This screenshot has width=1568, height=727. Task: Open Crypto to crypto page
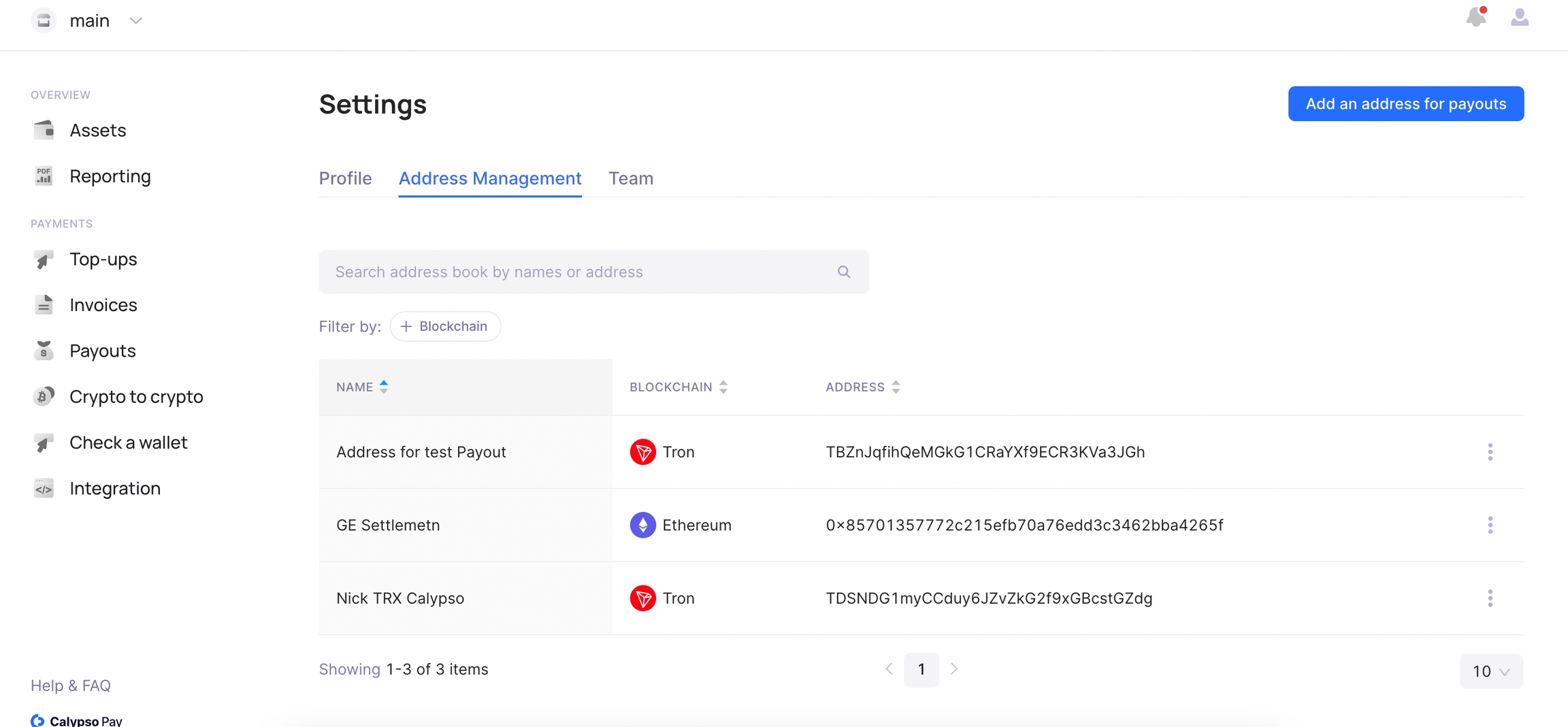click(x=136, y=396)
